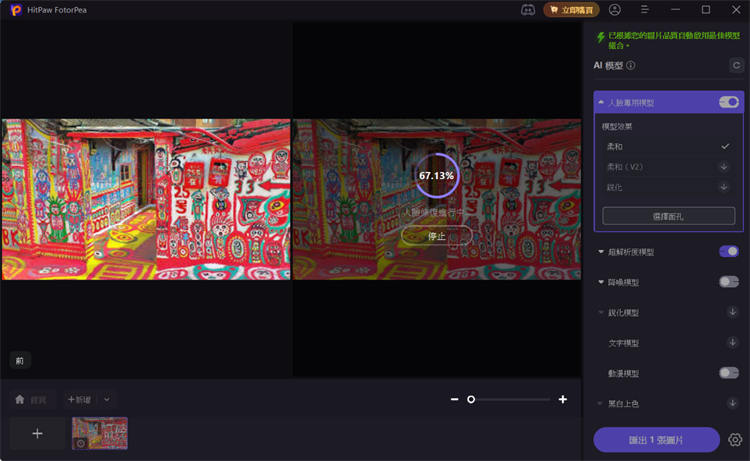Download the 柔和 (V2) model effect
Image resolution: width=750 pixels, height=461 pixels.
point(724,167)
